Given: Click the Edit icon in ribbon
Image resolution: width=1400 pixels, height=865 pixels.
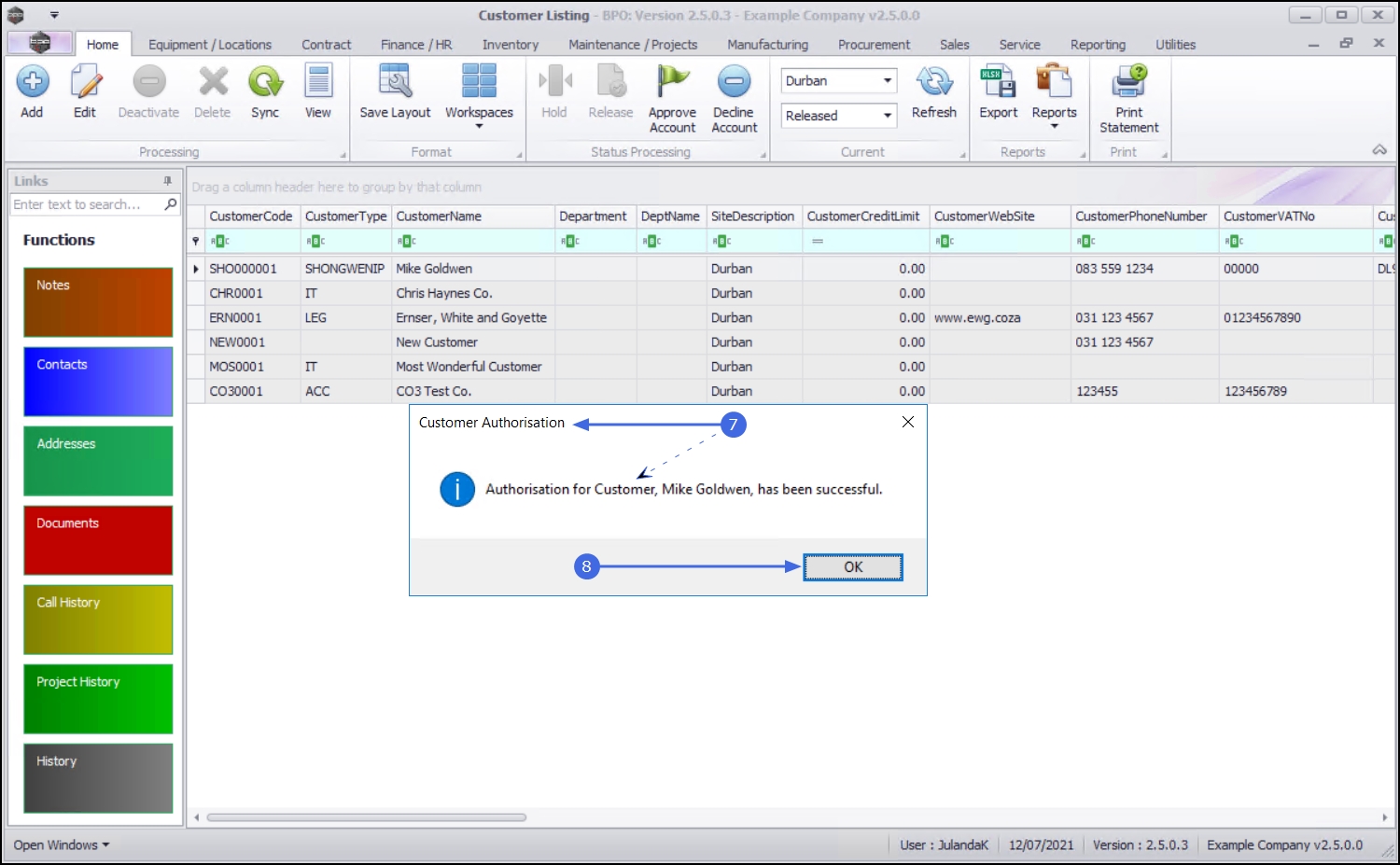Looking at the screenshot, I should (x=85, y=81).
